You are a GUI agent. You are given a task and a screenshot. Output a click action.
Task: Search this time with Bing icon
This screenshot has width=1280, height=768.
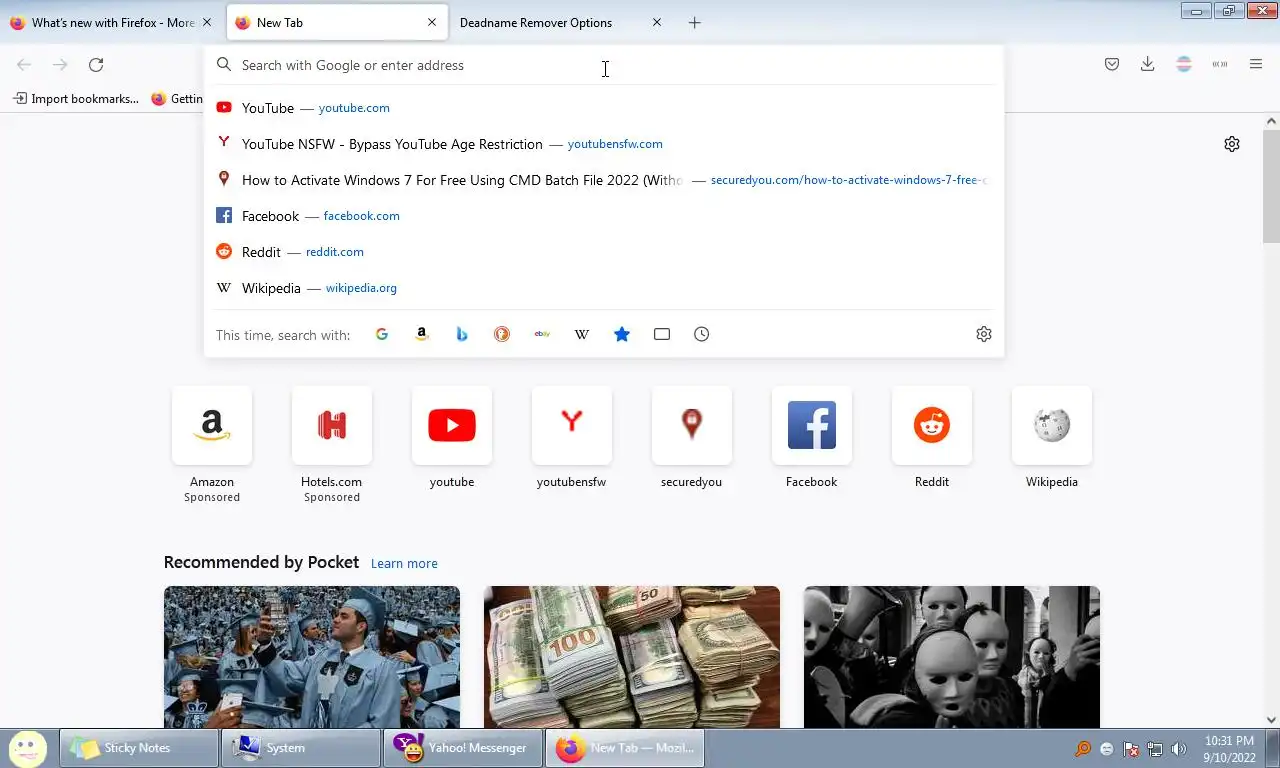[x=462, y=334]
